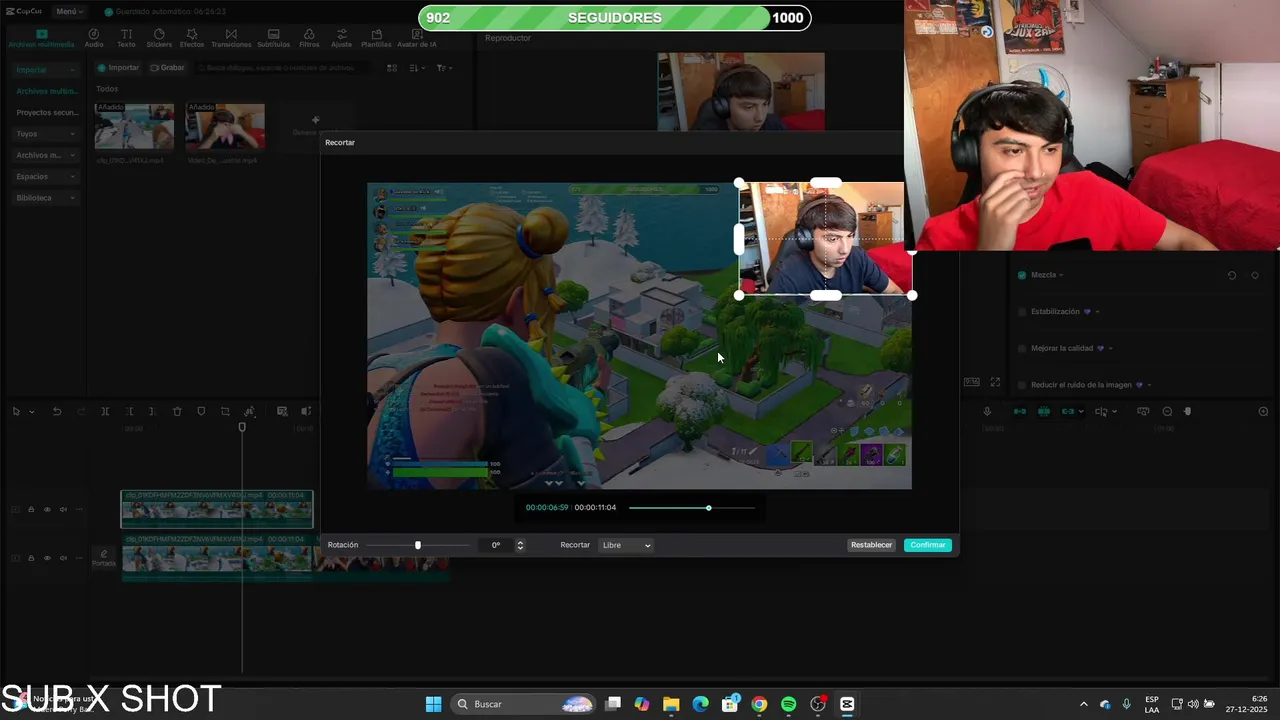Lock the lower timeline track
This screenshot has width=1280, height=720.
click(31, 558)
